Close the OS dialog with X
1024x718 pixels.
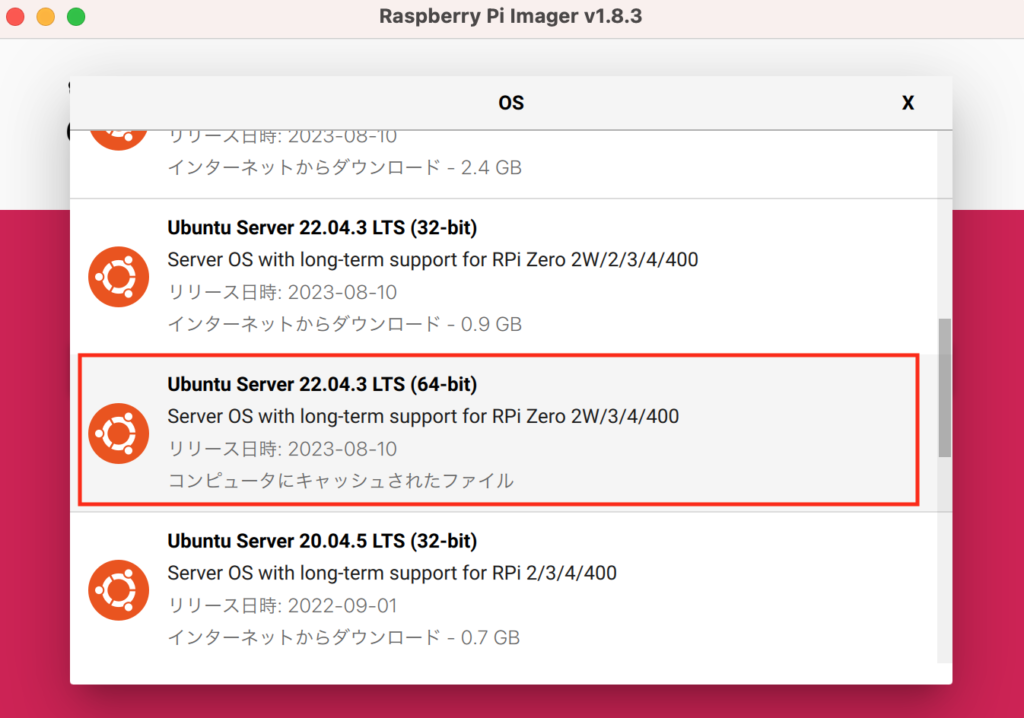[x=908, y=103]
